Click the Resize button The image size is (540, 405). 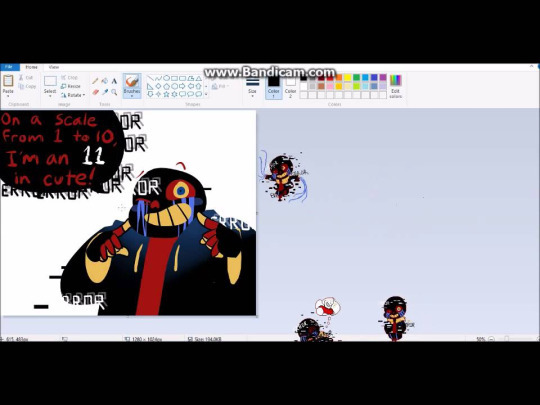pyautogui.click(x=71, y=86)
